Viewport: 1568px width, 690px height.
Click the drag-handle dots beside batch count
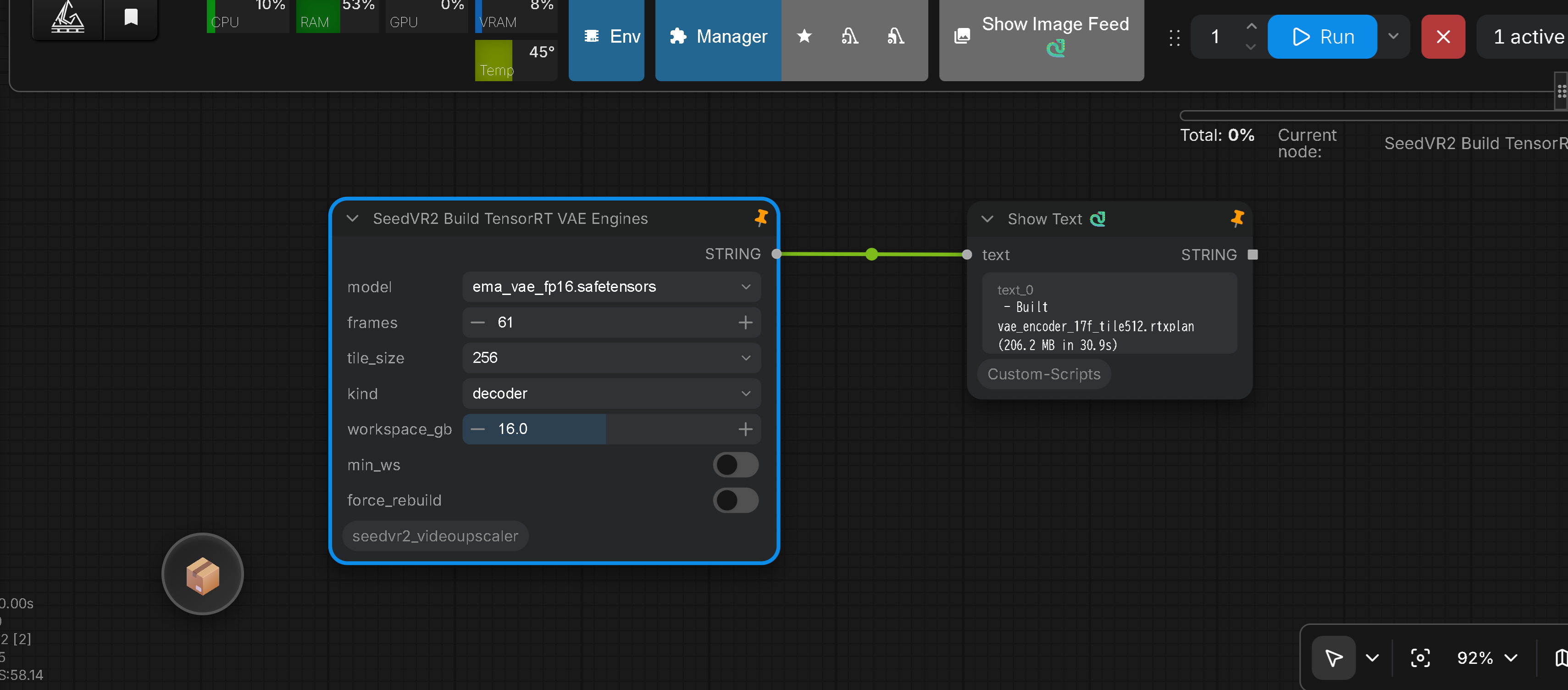coord(1175,38)
